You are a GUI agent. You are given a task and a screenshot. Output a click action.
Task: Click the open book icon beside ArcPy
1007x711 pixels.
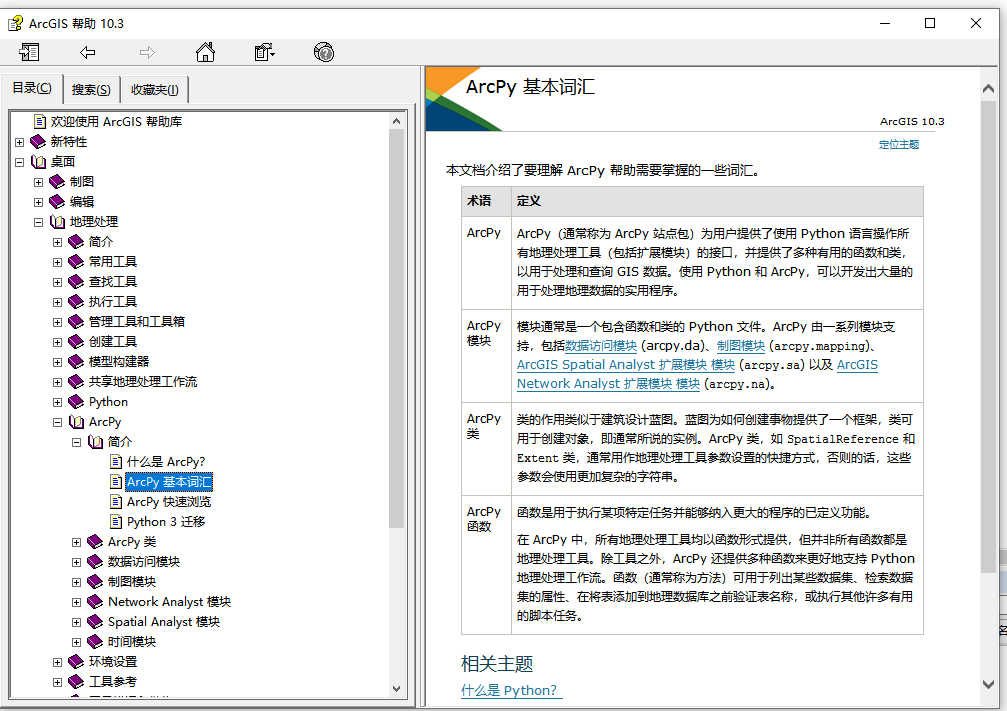pos(76,422)
